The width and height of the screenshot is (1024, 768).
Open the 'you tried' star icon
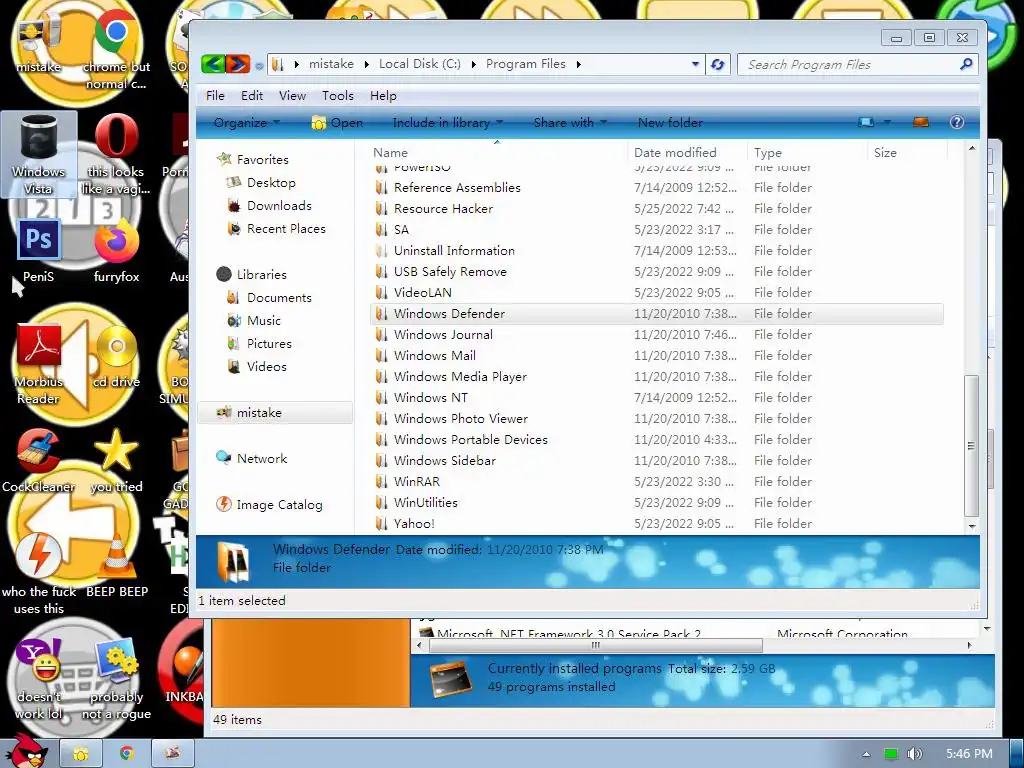116,460
